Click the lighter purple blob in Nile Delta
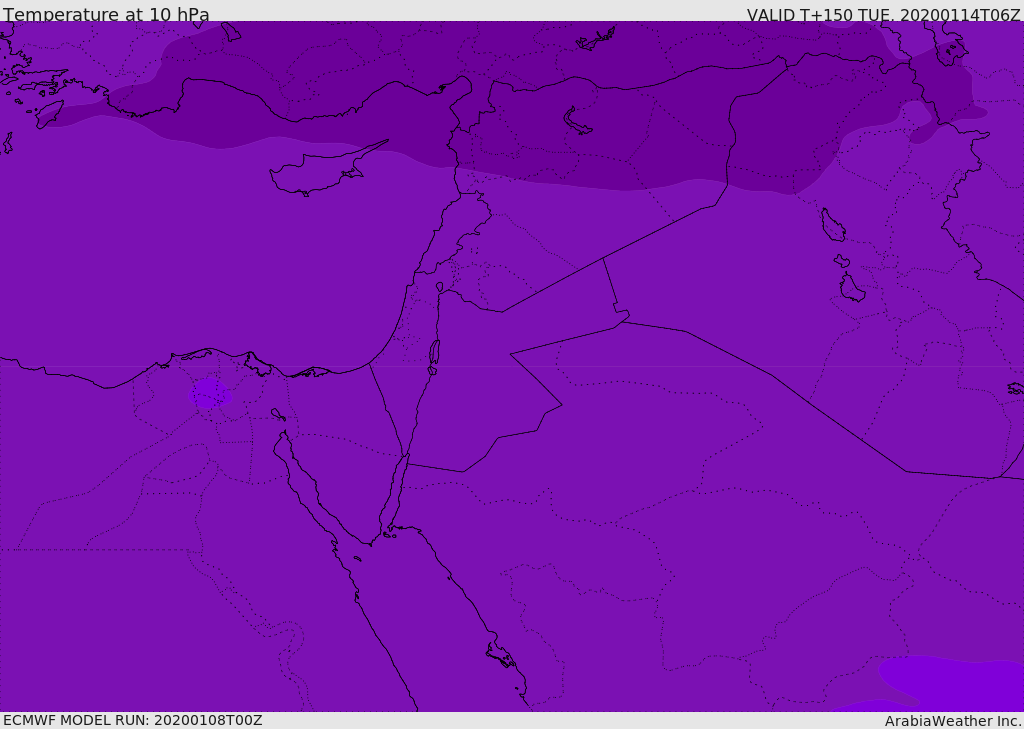Image resolution: width=1024 pixels, height=729 pixels. pos(210,393)
